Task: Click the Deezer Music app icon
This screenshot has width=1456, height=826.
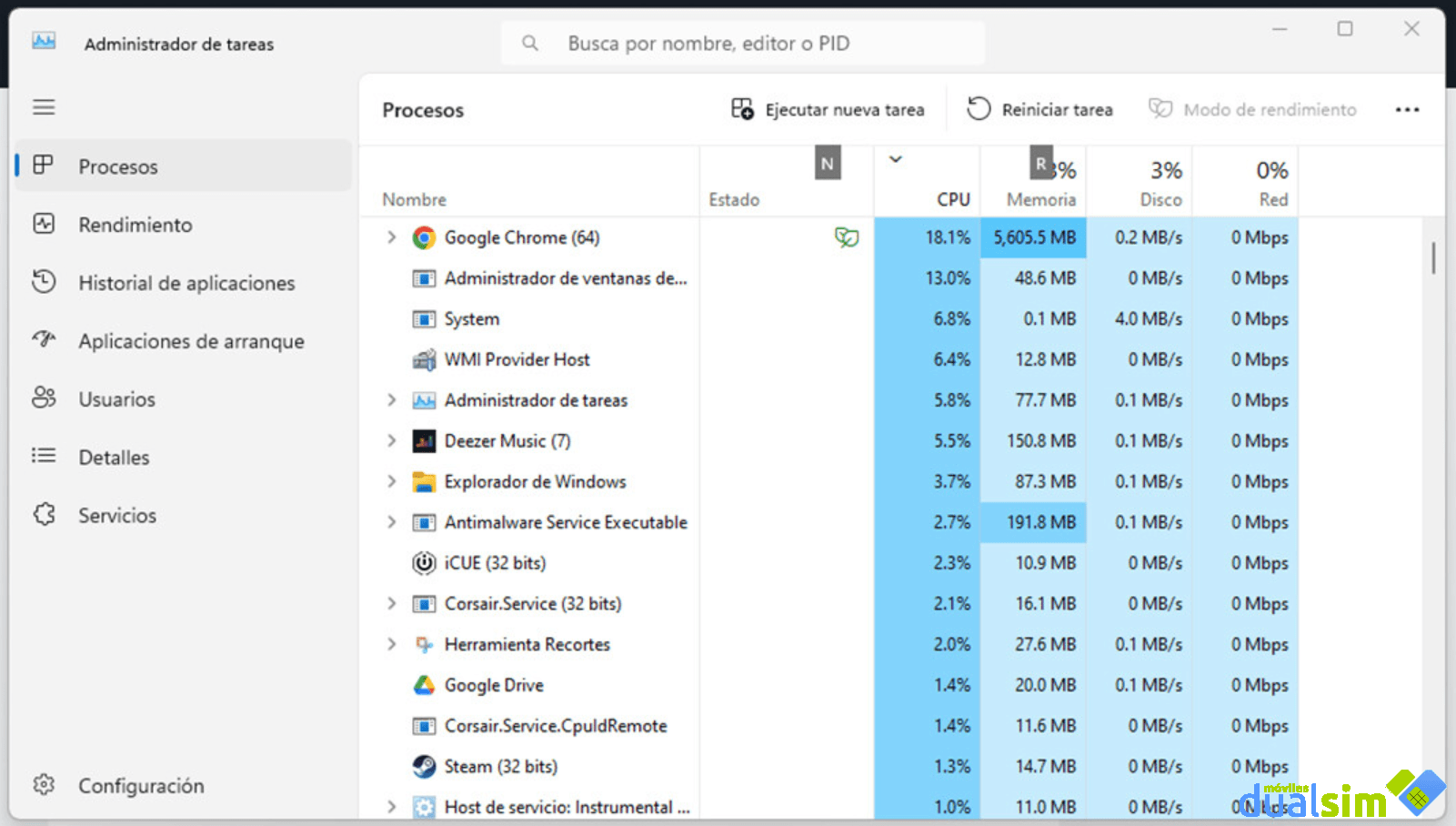Action: [424, 441]
